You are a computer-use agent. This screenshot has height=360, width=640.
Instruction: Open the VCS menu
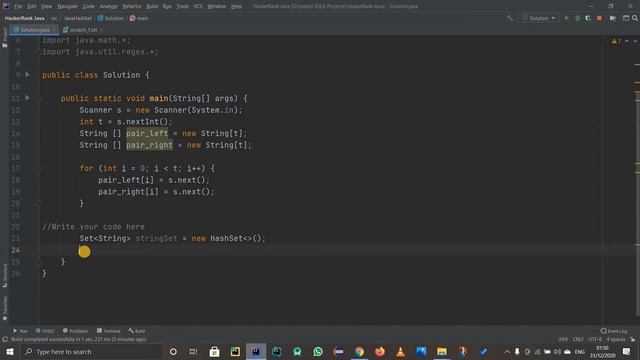pos(198,6)
